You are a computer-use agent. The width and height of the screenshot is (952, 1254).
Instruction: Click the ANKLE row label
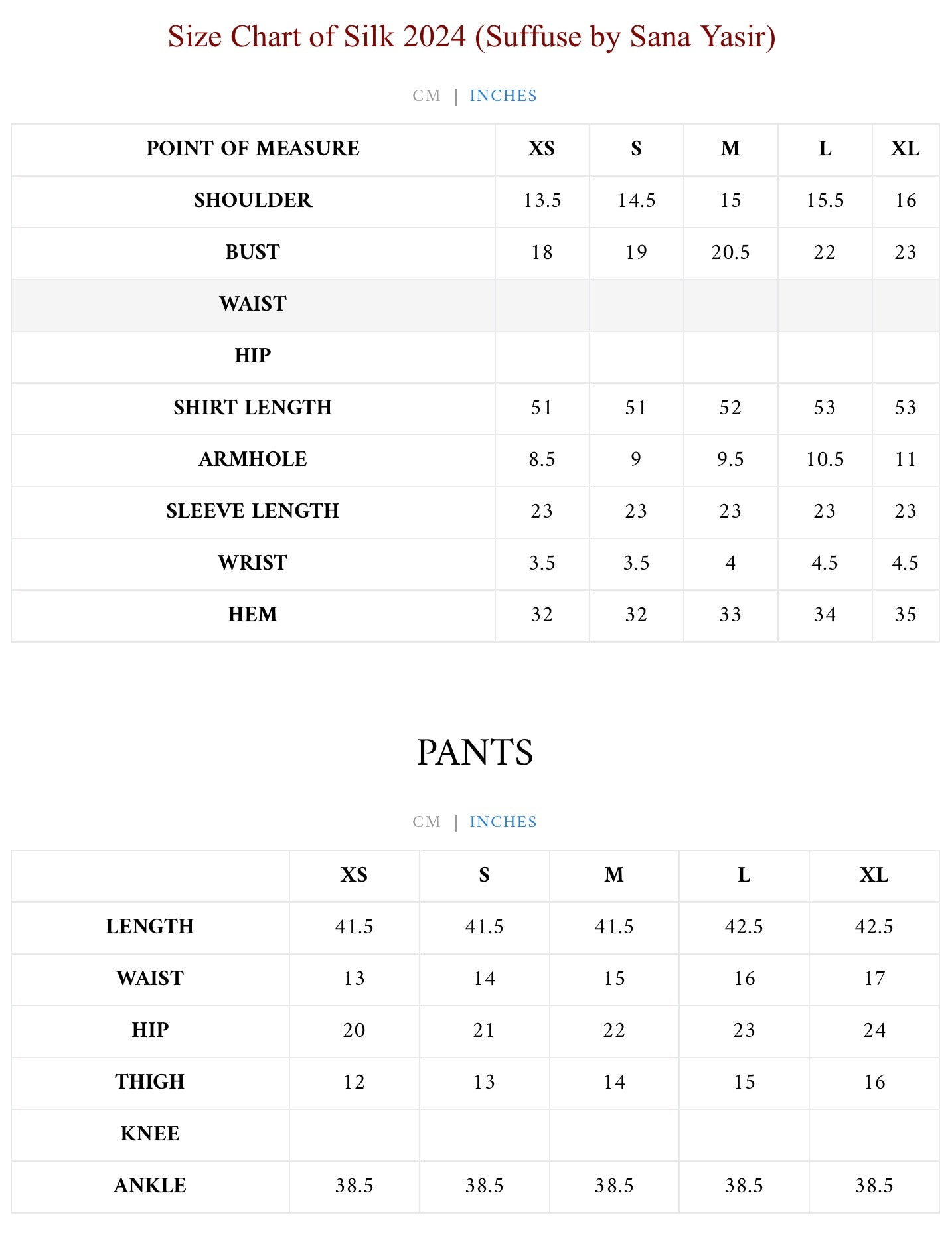tap(150, 1186)
